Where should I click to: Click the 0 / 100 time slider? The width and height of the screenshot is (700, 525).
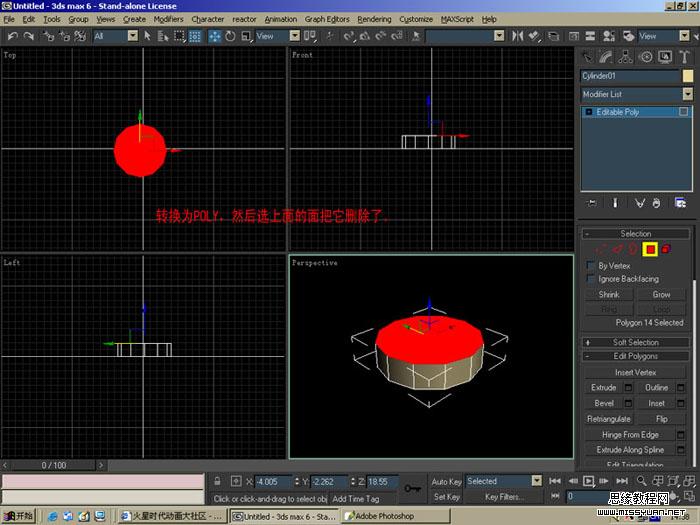point(54,465)
